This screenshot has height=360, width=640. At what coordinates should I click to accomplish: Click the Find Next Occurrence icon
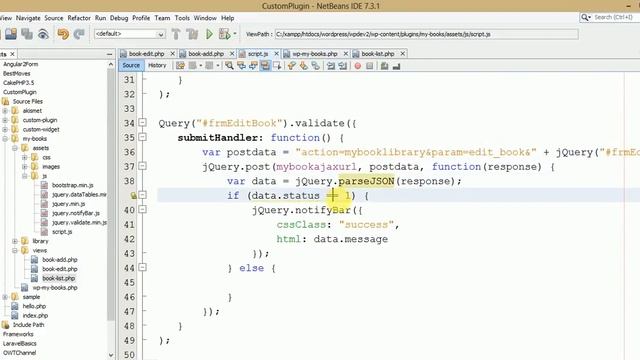(253, 66)
